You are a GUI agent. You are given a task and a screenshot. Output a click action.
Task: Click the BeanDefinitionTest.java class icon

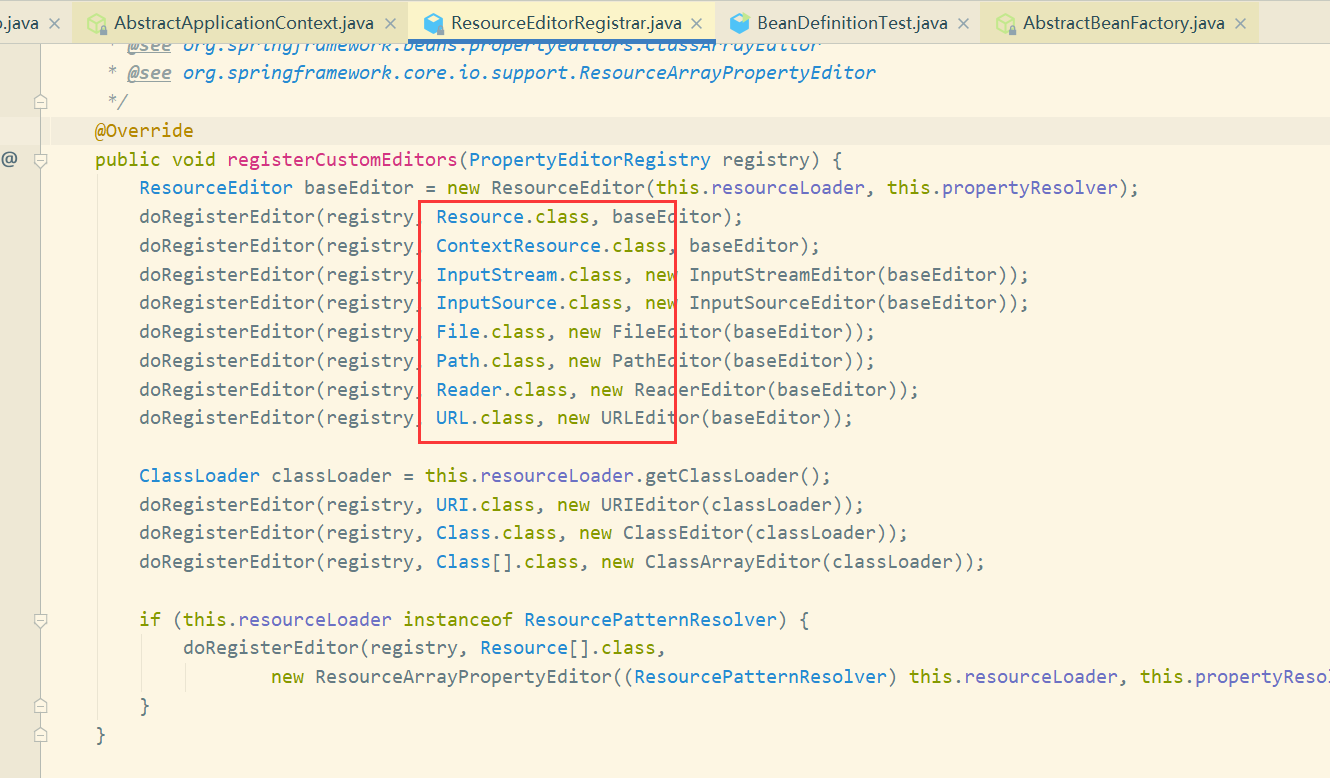tap(739, 23)
